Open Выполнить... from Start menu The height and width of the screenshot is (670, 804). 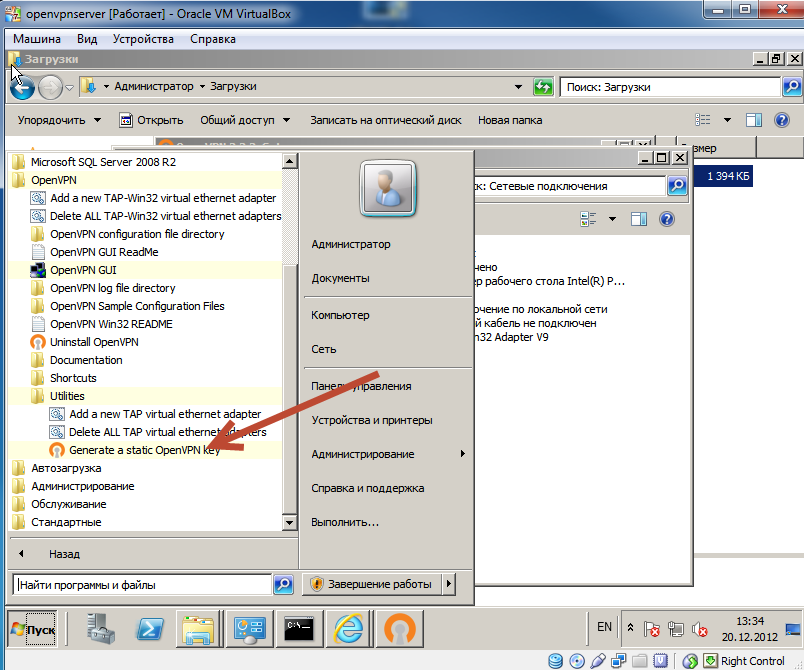pyautogui.click(x=345, y=522)
